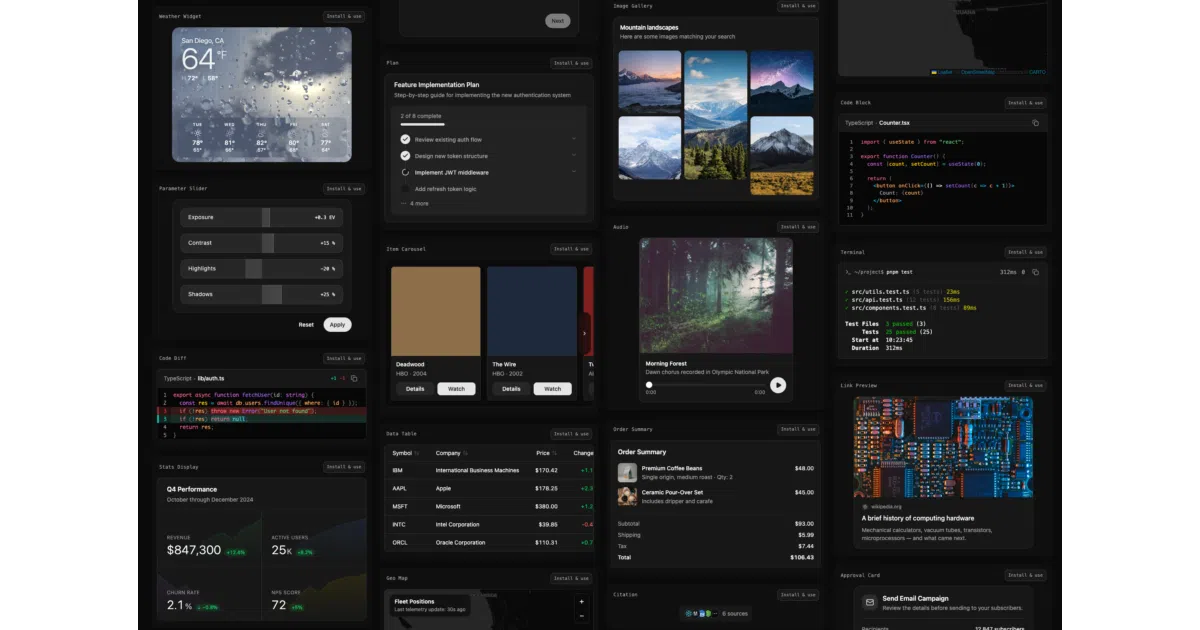Install & use the Item Carousel
This screenshot has height=630, width=1200.
(x=572, y=249)
